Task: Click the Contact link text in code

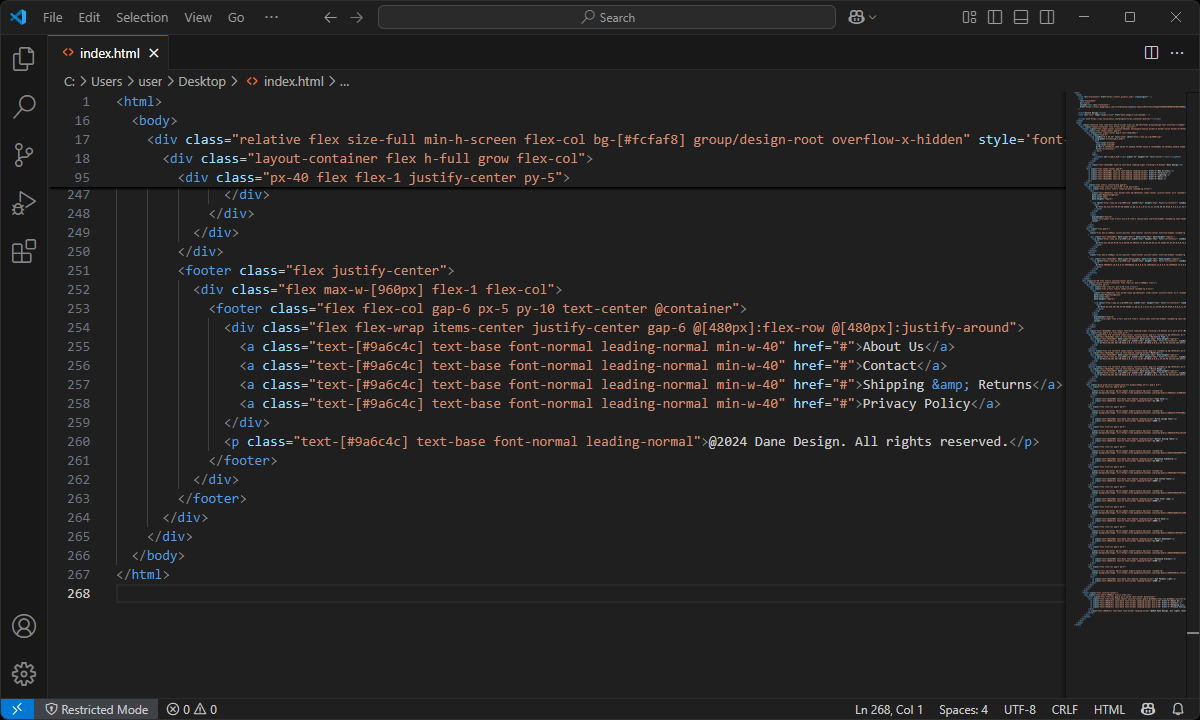Action: click(889, 365)
